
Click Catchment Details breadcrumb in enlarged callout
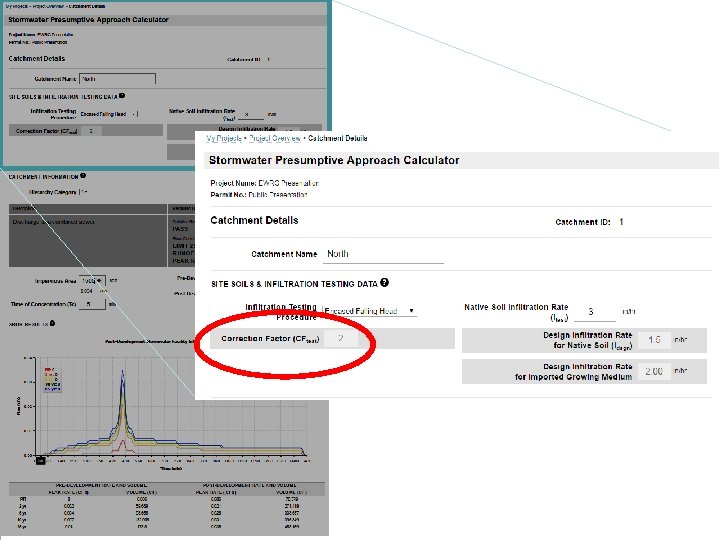338,138
